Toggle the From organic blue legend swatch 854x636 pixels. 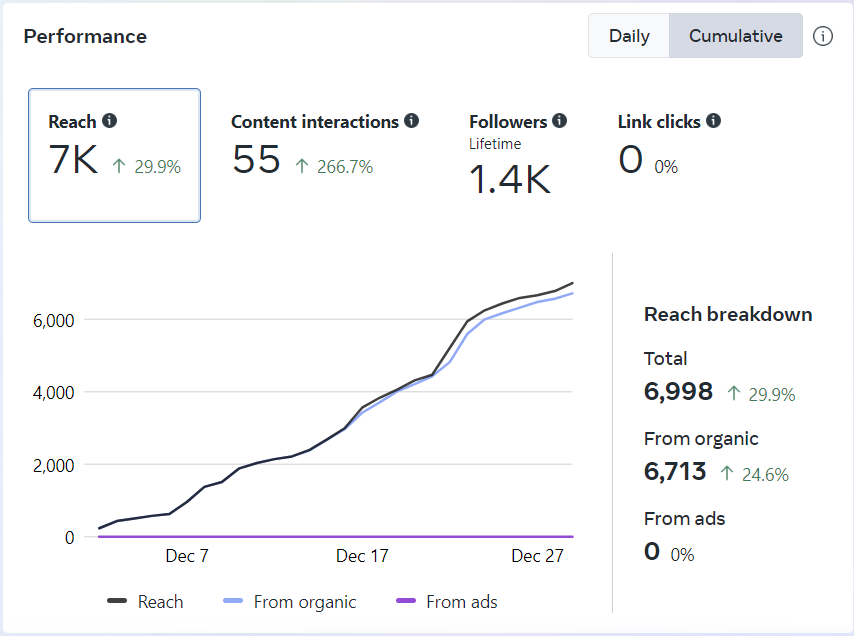(x=233, y=601)
